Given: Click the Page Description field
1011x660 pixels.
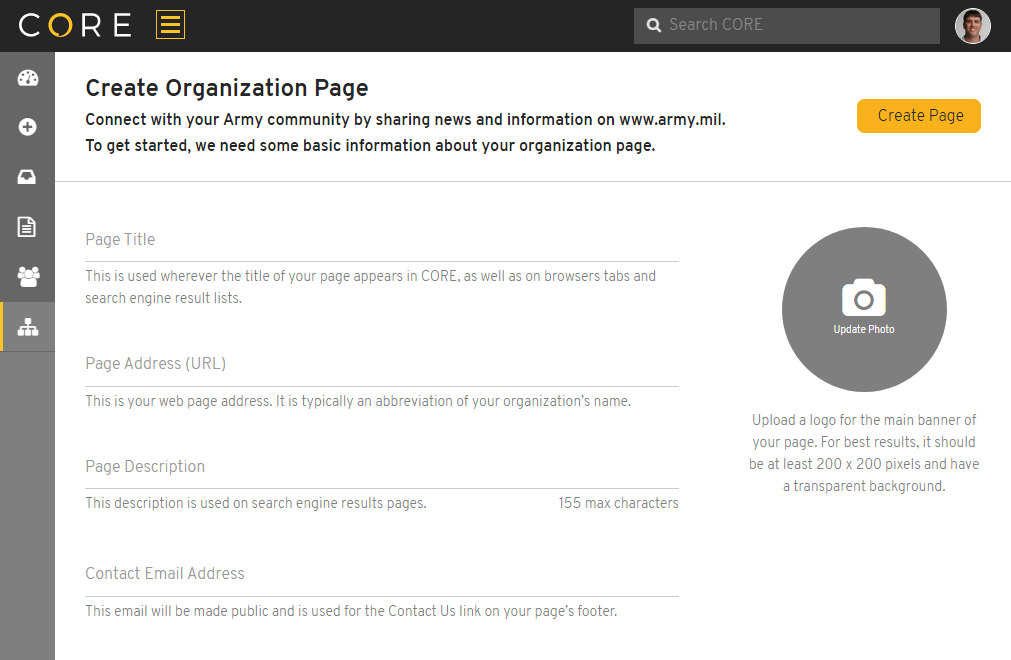Looking at the screenshot, I should 382,467.
